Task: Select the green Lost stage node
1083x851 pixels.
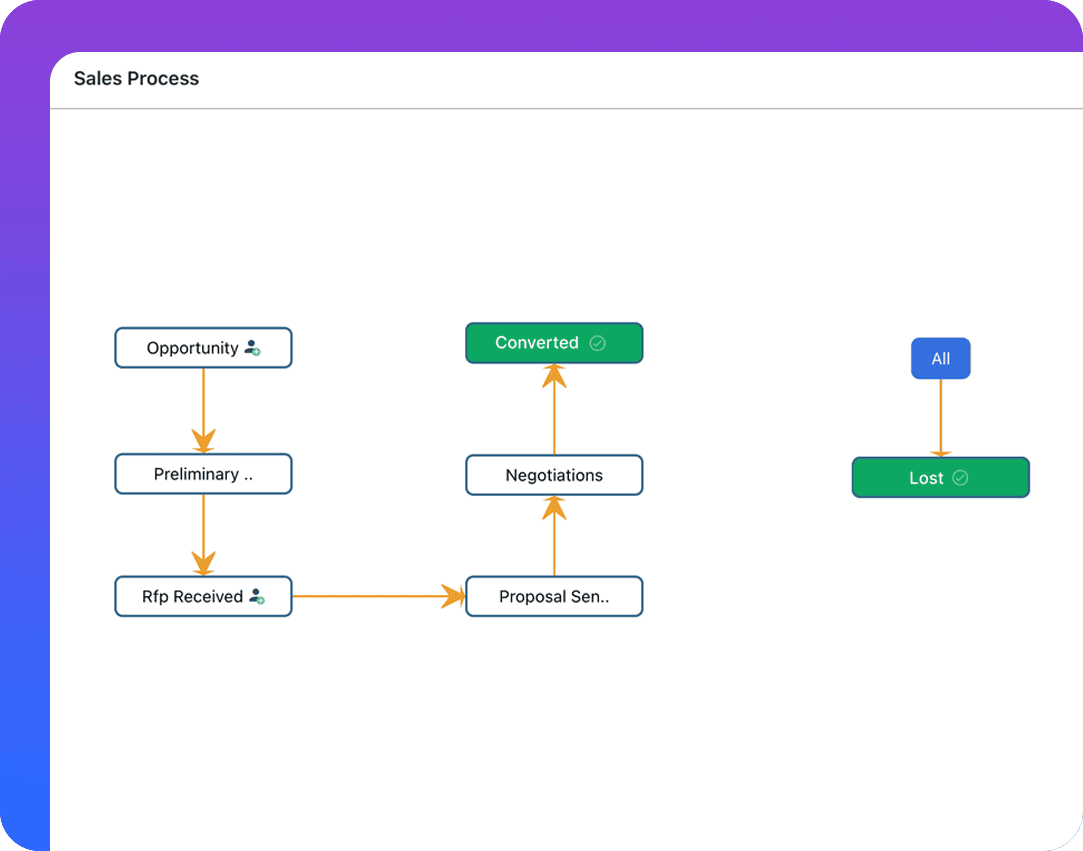Action: [x=941, y=477]
